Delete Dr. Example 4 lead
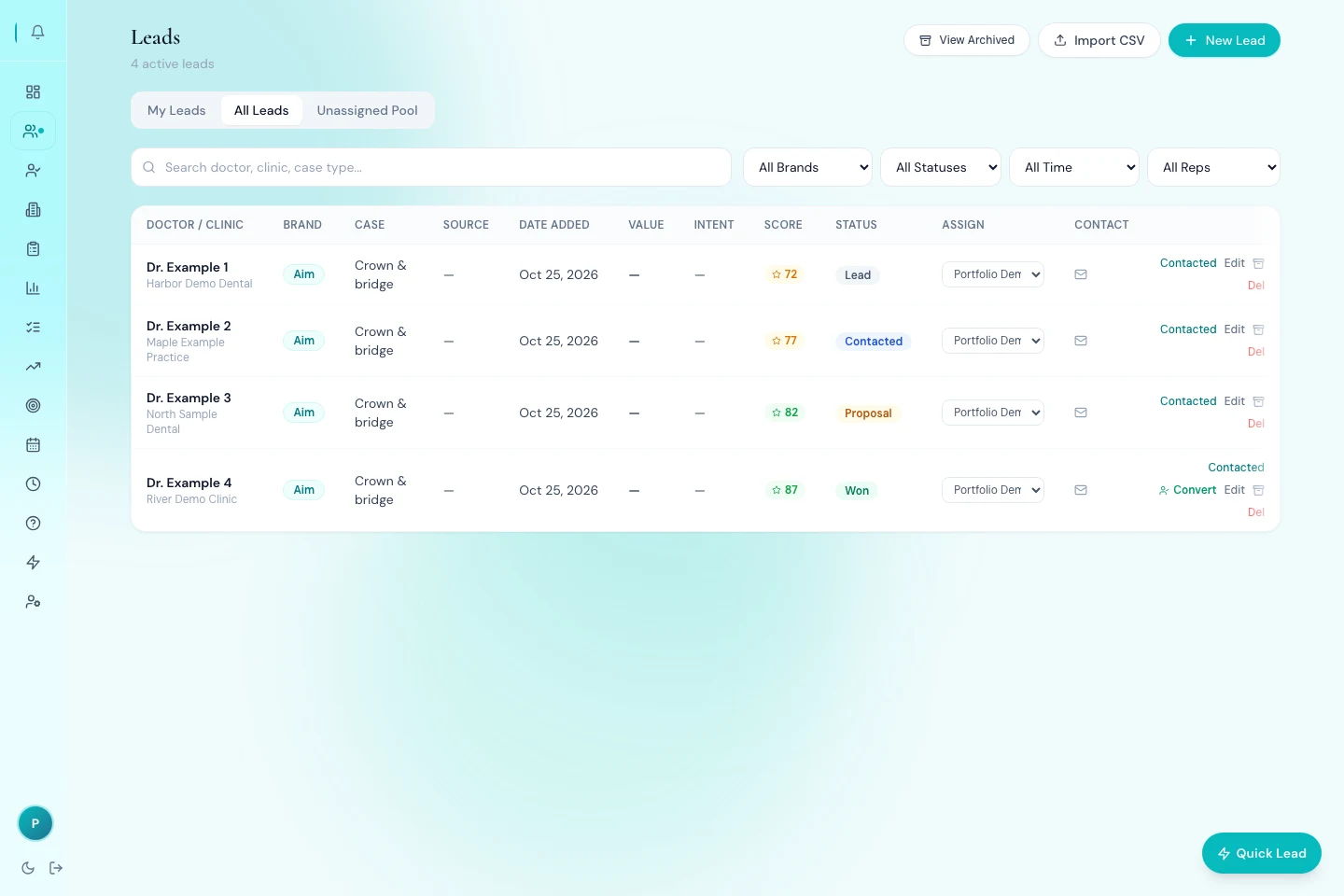 [1256, 512]
